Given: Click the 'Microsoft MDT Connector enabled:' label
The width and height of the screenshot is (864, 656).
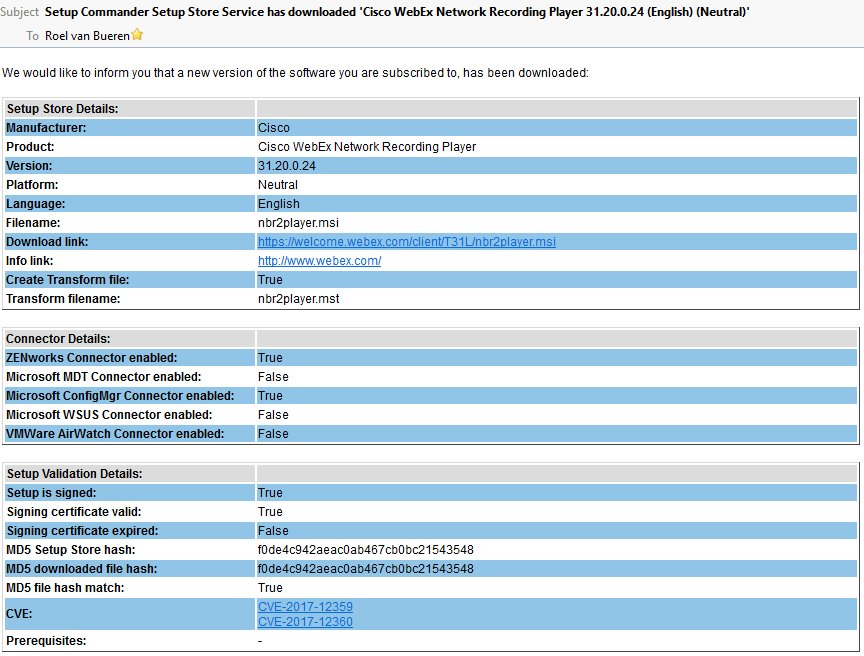Looking at the screenshot, I should tap(104, 377).
